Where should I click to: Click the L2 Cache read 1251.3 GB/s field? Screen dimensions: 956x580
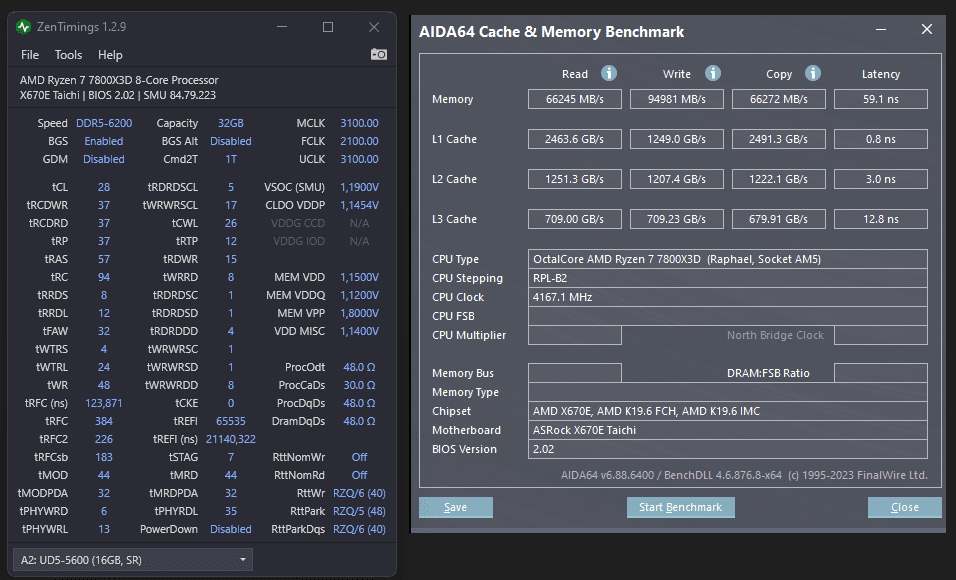click(575, 179)
